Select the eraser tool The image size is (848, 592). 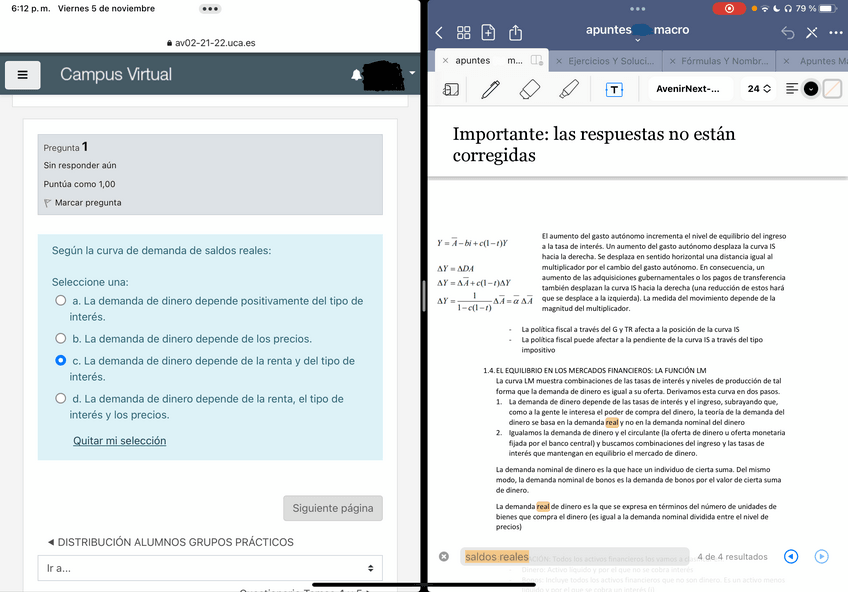pos(530,89)
